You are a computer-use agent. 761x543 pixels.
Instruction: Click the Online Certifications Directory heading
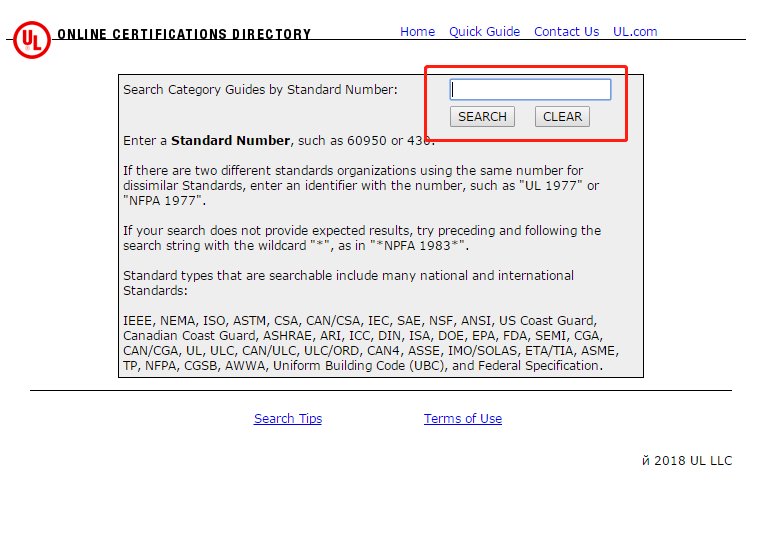coord(184,35)
